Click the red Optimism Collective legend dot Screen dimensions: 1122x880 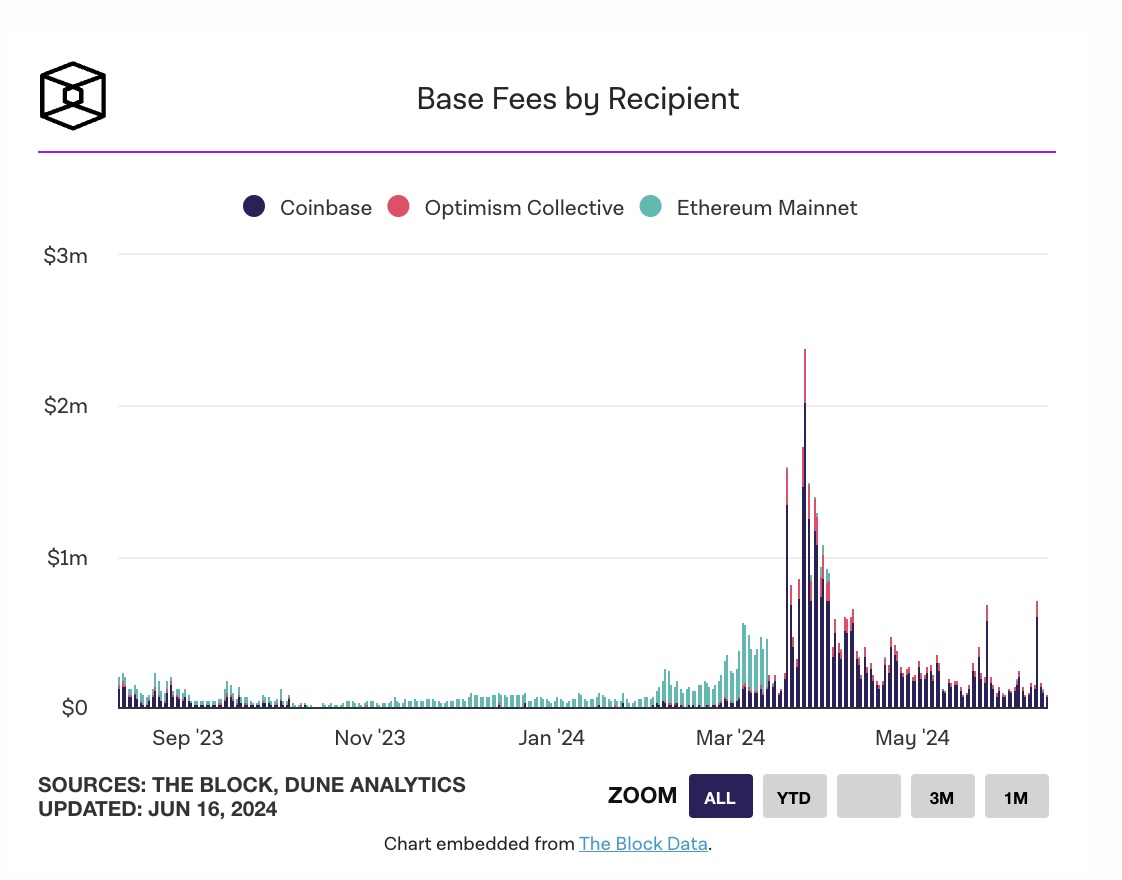click(399, 206)
